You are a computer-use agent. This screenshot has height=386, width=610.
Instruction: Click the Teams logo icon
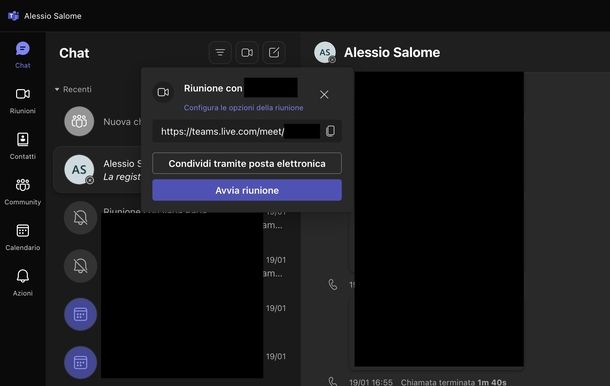(13, 16)
